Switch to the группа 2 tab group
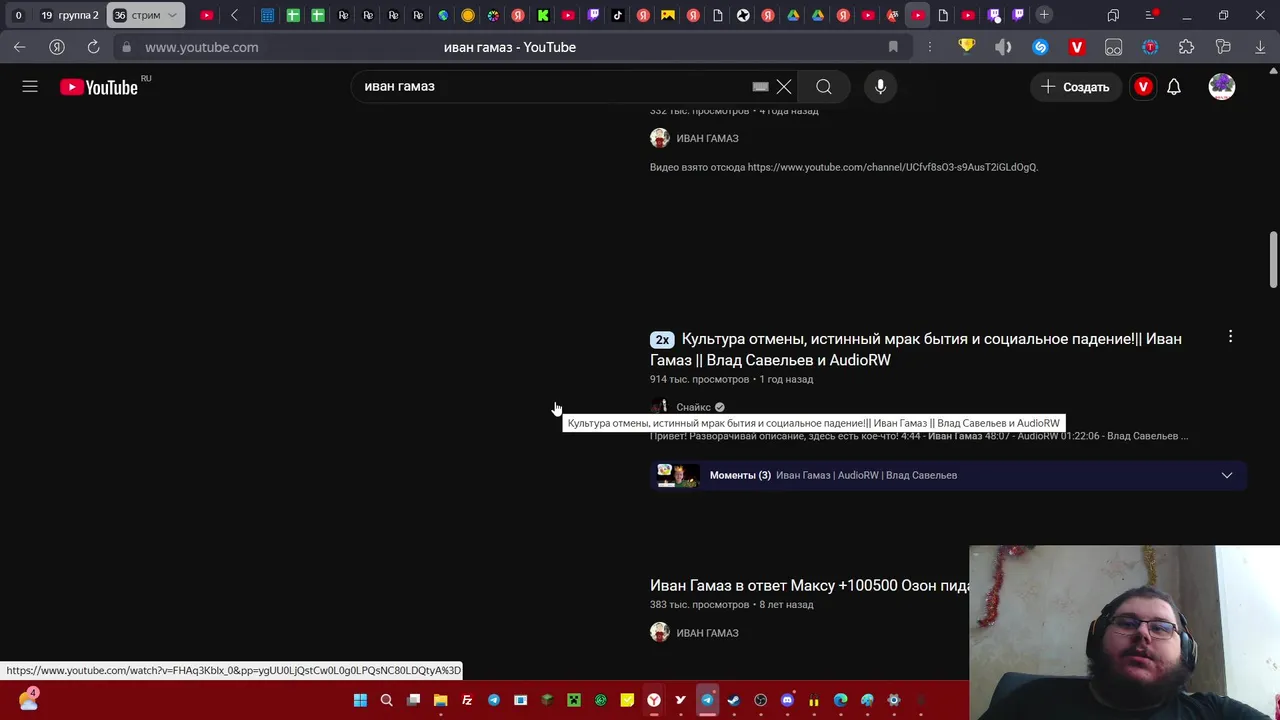Viewport: 1280px width, 720px height. pos(69,15)
